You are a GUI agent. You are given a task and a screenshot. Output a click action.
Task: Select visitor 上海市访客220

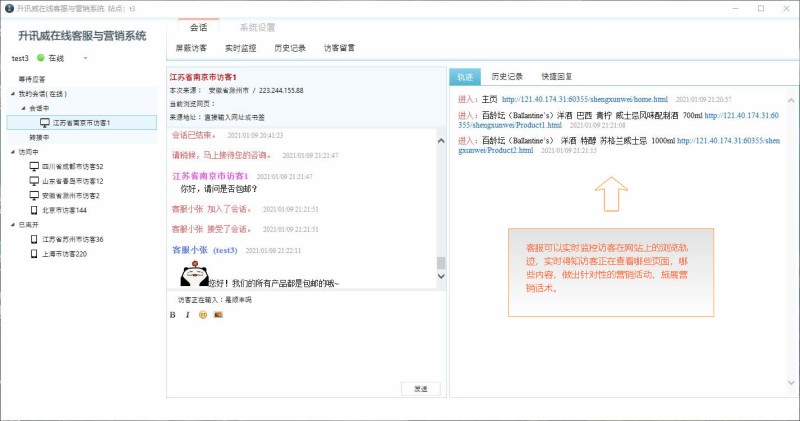(x=64, y=254)
